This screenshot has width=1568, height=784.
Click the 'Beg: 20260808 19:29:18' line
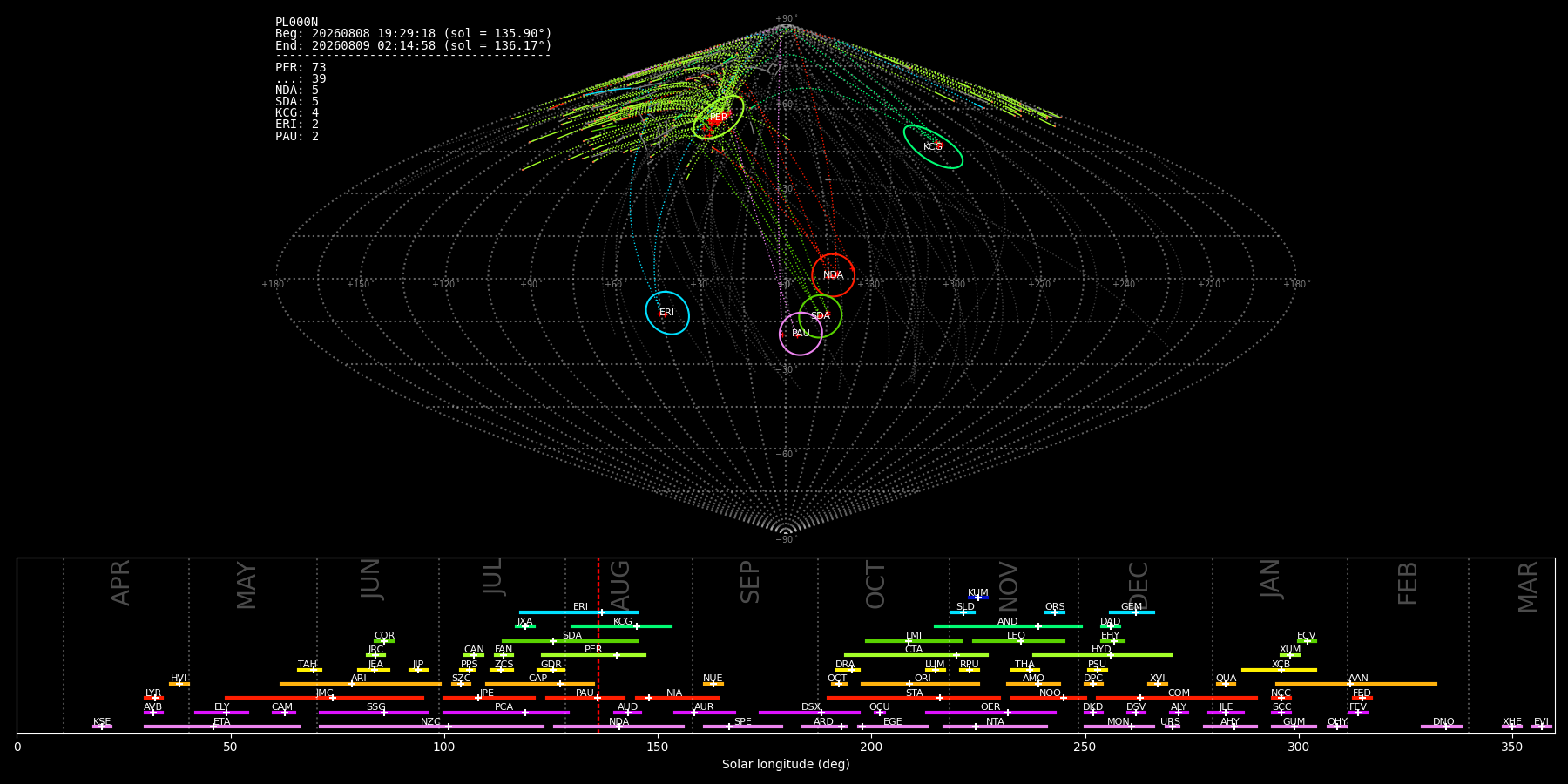[414, 34]
